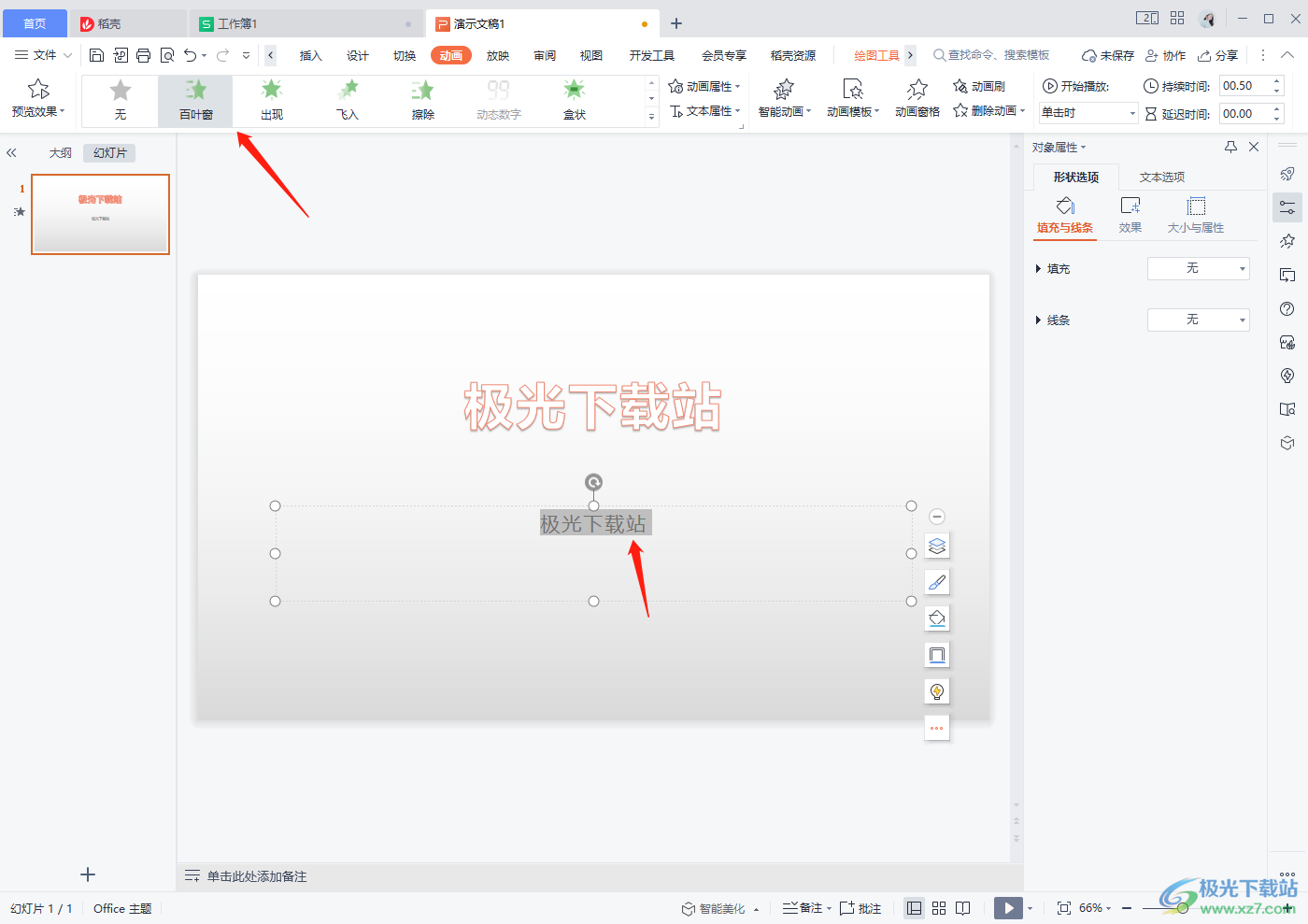
Task: Click the 大小与属性 sub-tab
Action: point(1196,215)
